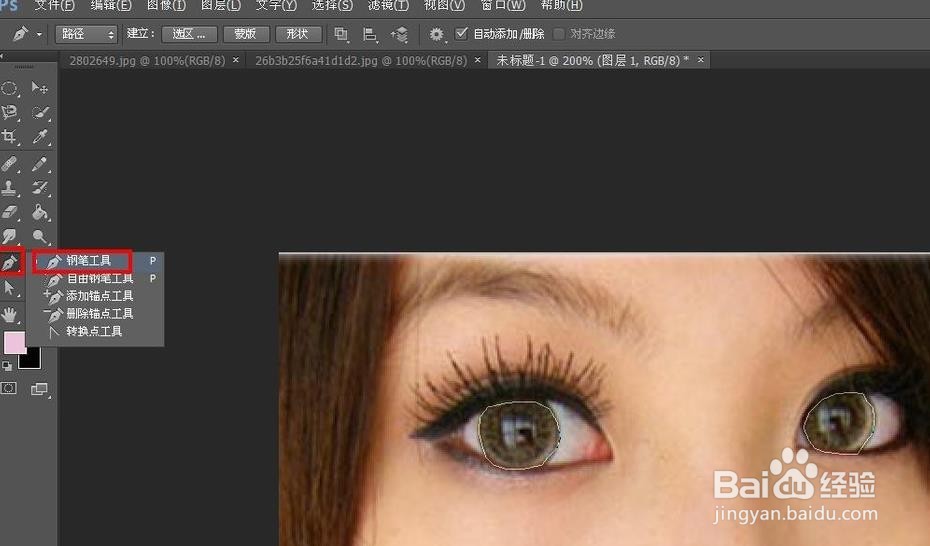This screenshot has height=546, width=930.
Task: Toggle the 对齐边缘 checkbox
Action: click(x=558, y=34)
